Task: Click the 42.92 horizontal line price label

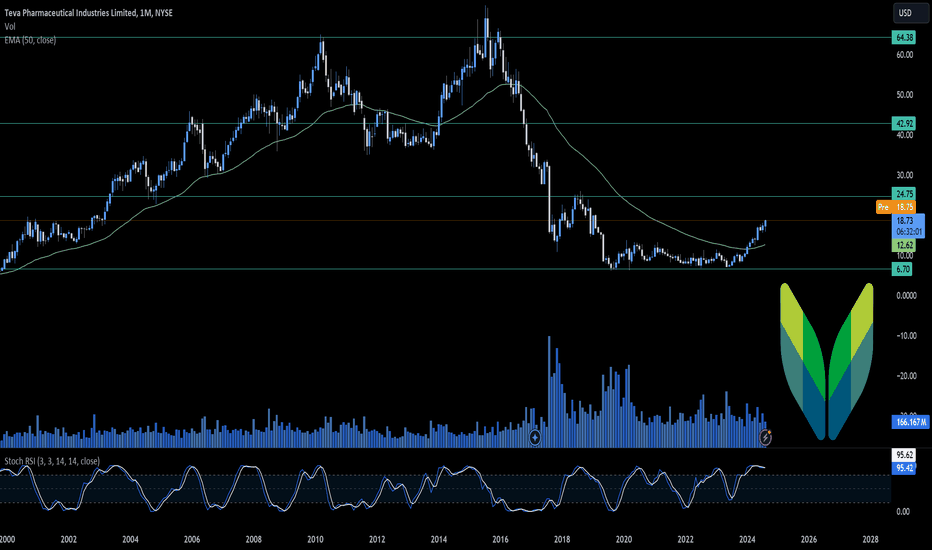Action: tap(904, 124)
